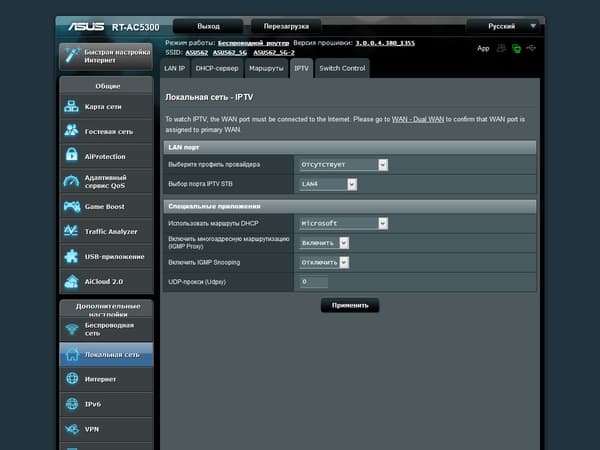Click the App link in header
The width and height of the screenshot is (600, 450).
[x=483, y=48]
